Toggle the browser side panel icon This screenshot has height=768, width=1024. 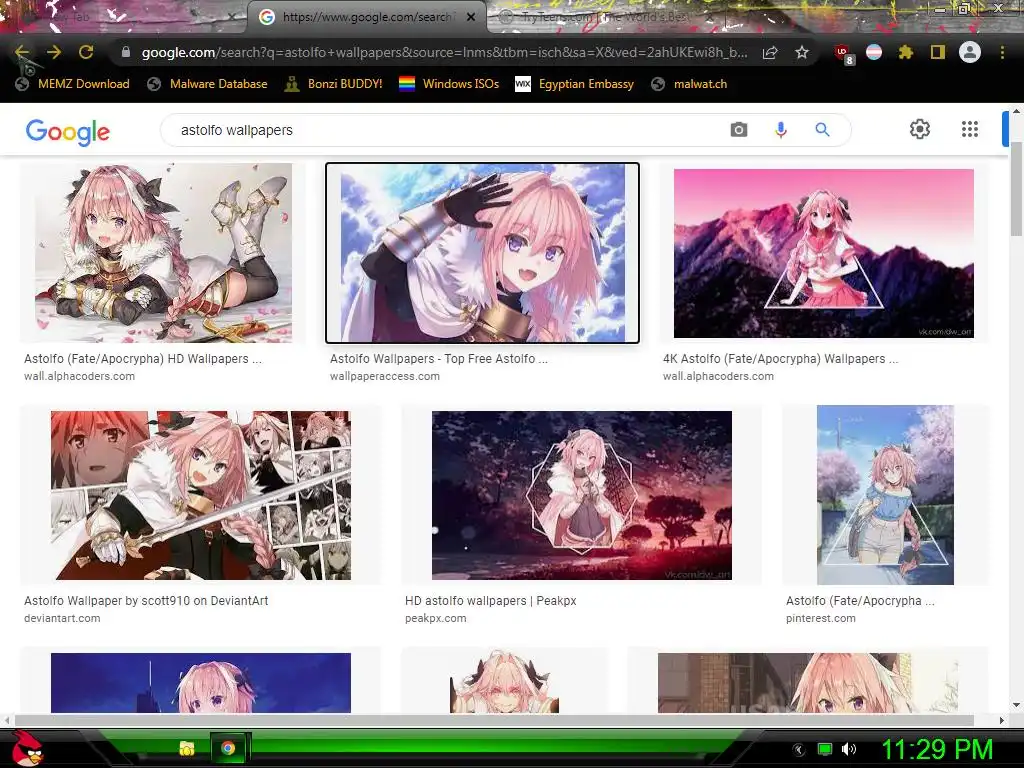938,52
